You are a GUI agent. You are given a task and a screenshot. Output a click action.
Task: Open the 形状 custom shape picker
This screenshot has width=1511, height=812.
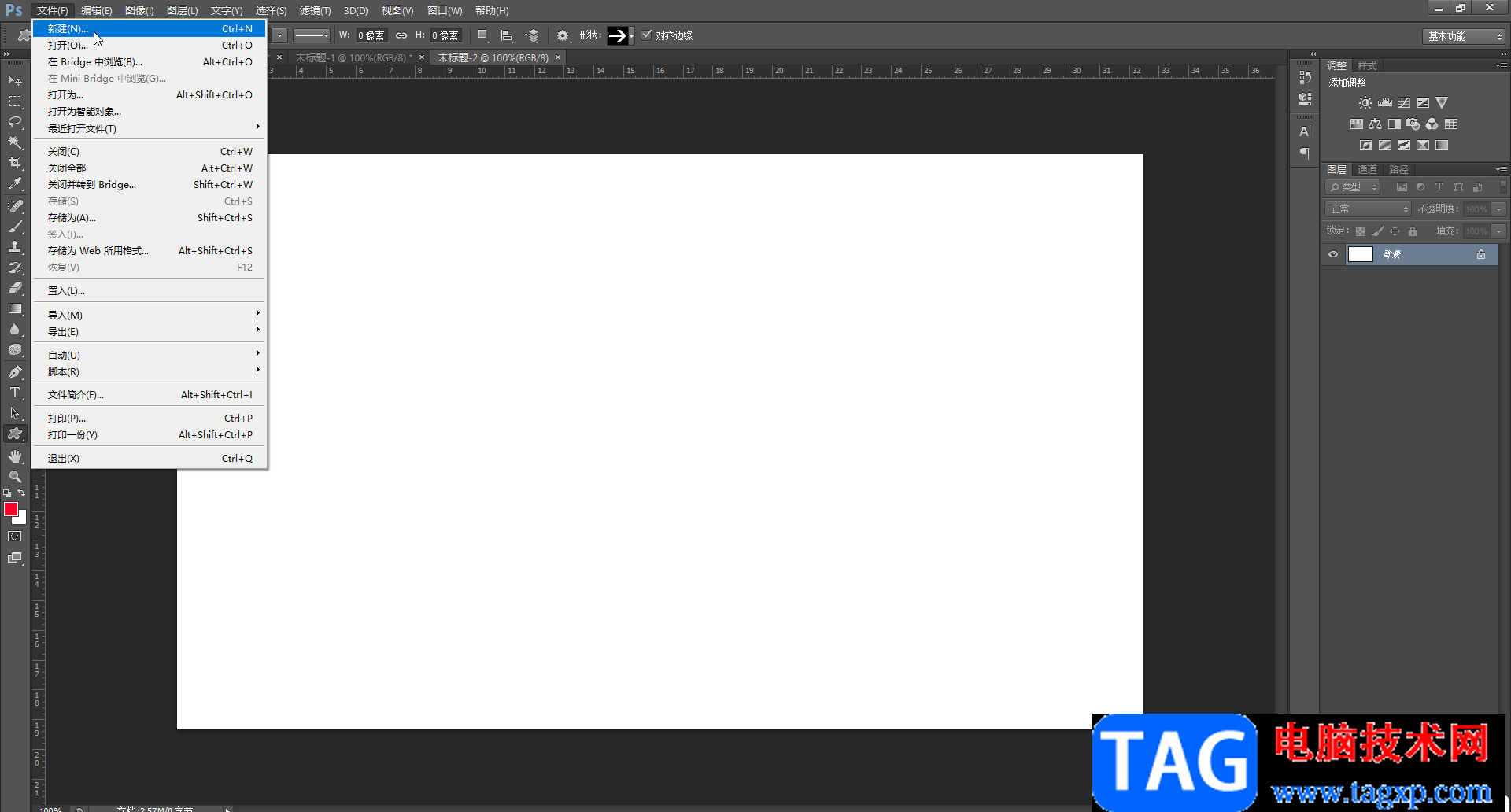pos(620,35)
